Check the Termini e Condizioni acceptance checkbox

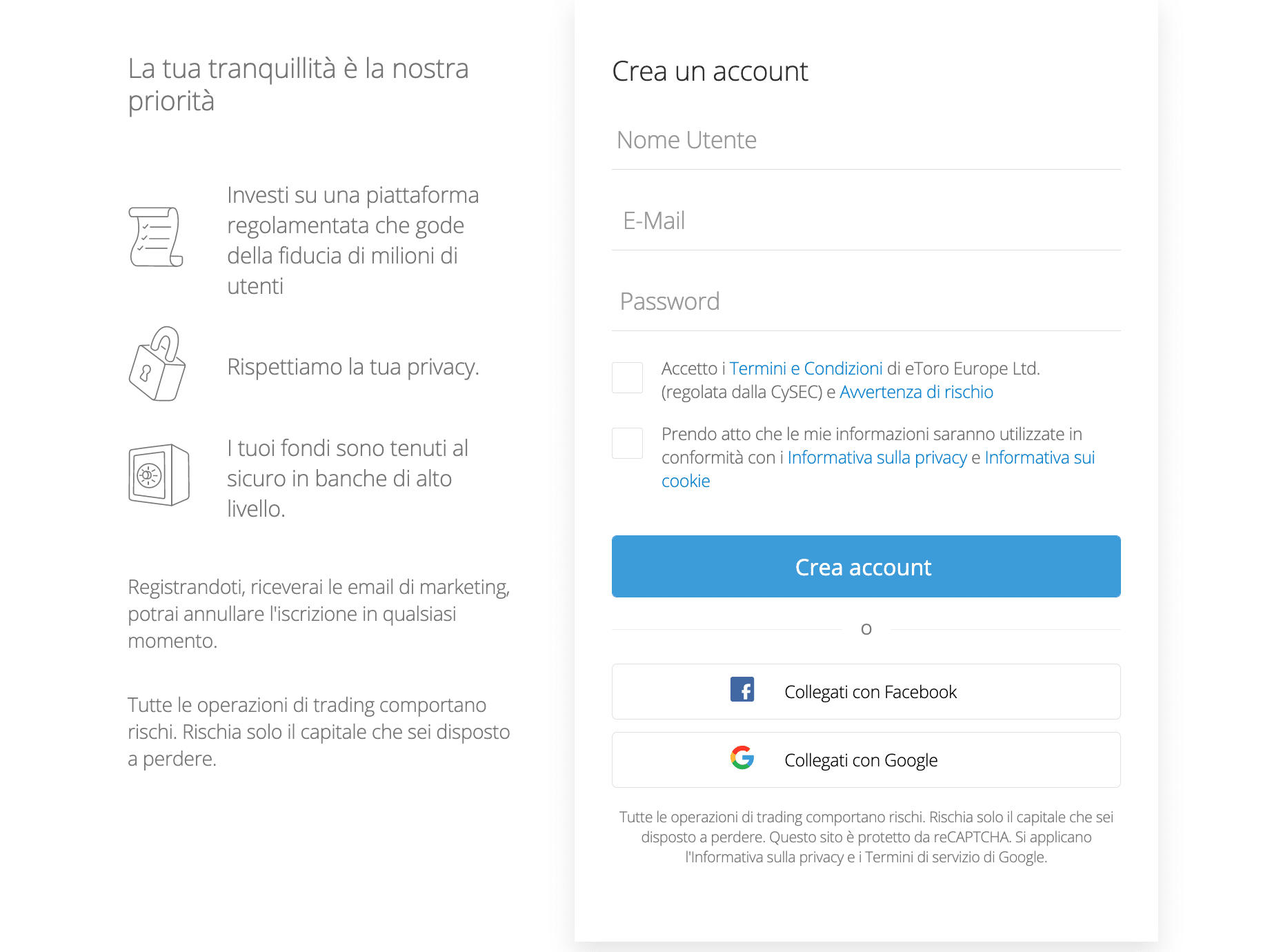coord(627,378)
